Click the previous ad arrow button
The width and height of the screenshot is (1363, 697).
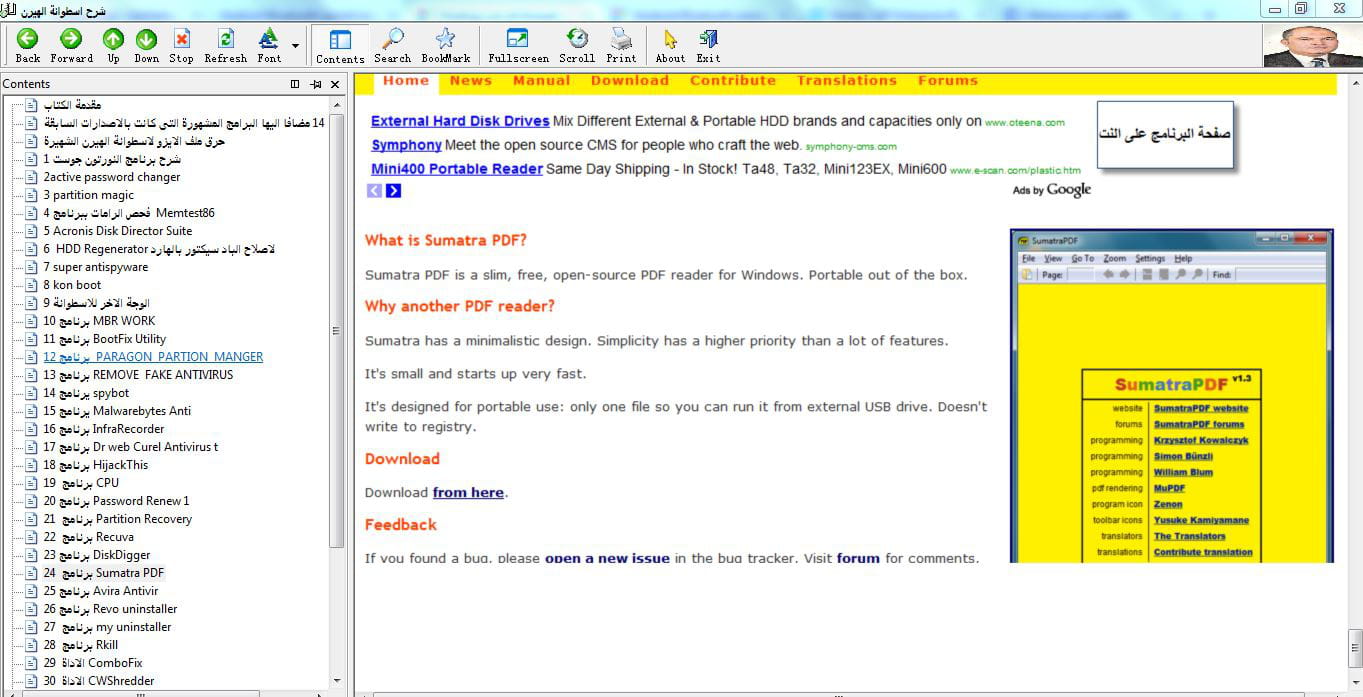pos(374,190)
